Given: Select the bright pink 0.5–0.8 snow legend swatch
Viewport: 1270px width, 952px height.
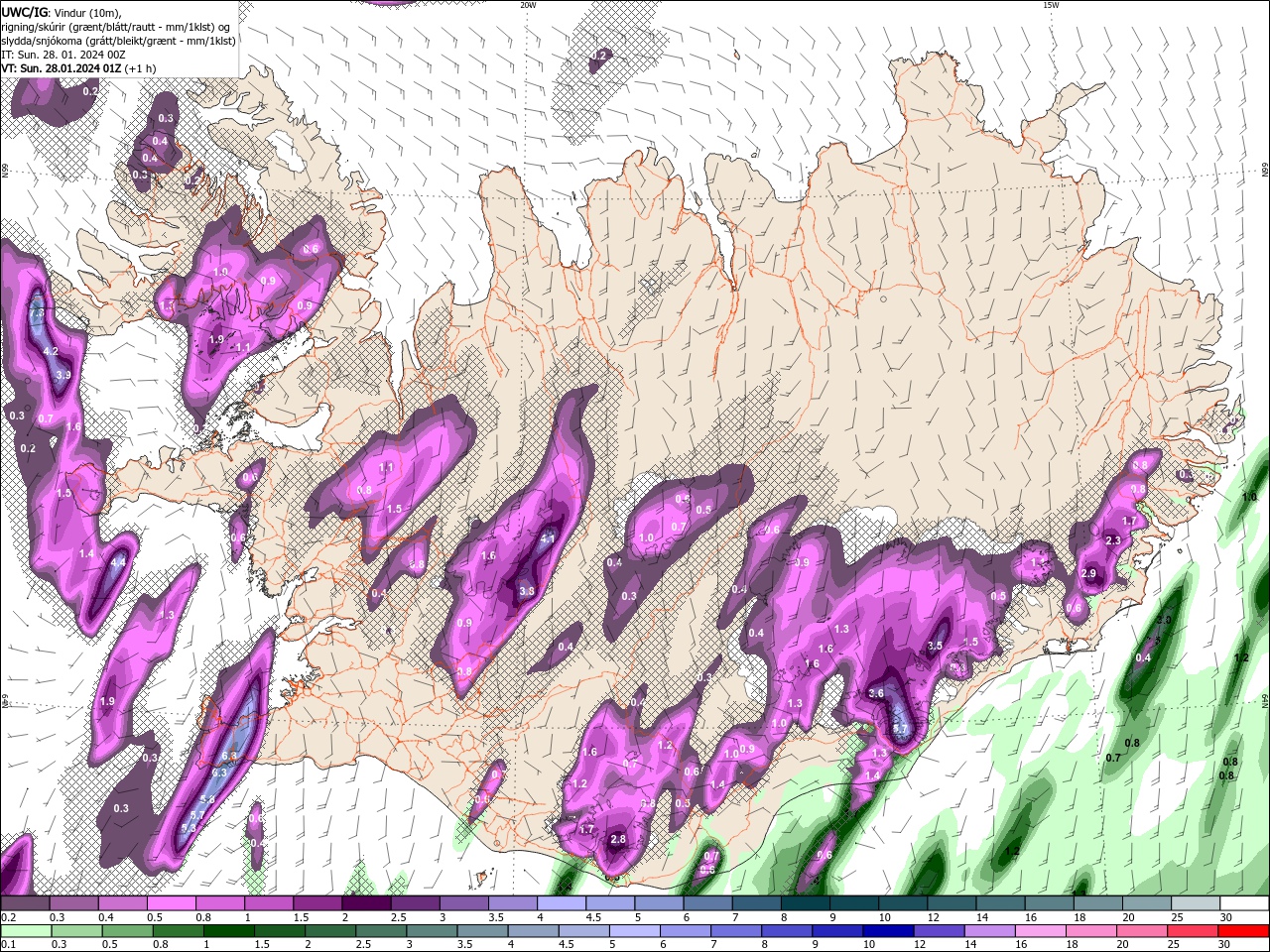Looking at the screenshot, I should pyautogui.click(x=172, y=903).
